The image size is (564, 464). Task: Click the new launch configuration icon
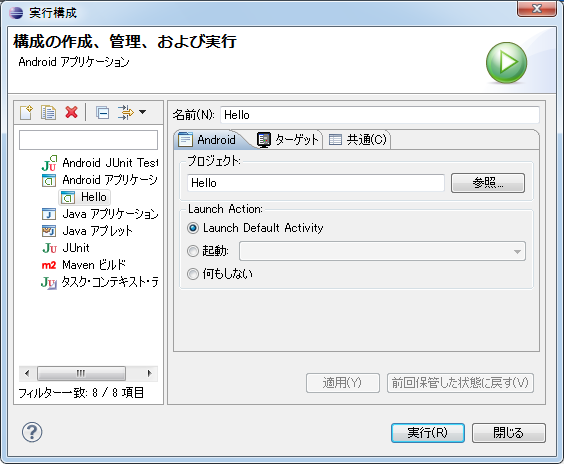tap(26, 112)
